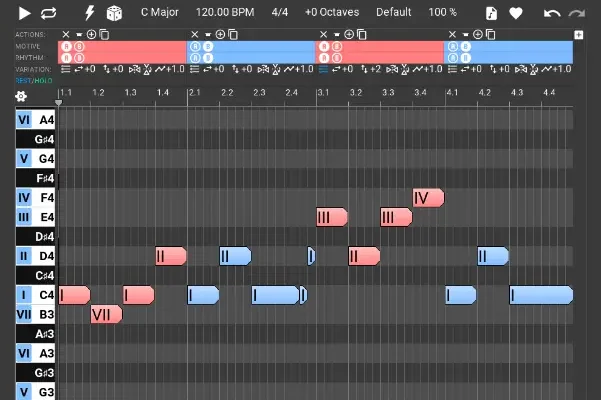Click the lightning bolt generate icon
Viewport: 601px width, 400px height.
[x=89, y=13]
